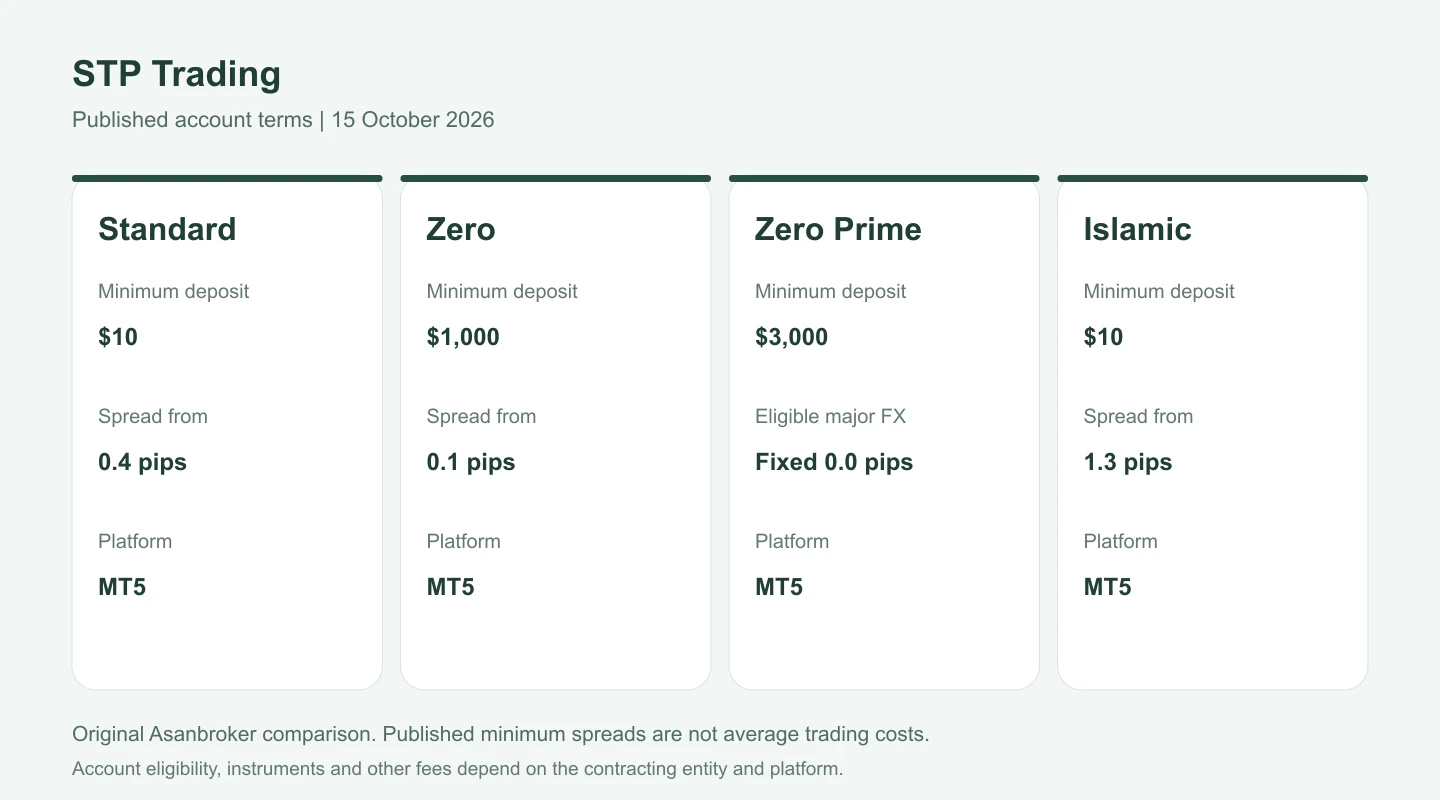Click MT5 platform in Zero Prime card
The height and width of the screenshot is (800, 1440).
[x=779, y=587]
